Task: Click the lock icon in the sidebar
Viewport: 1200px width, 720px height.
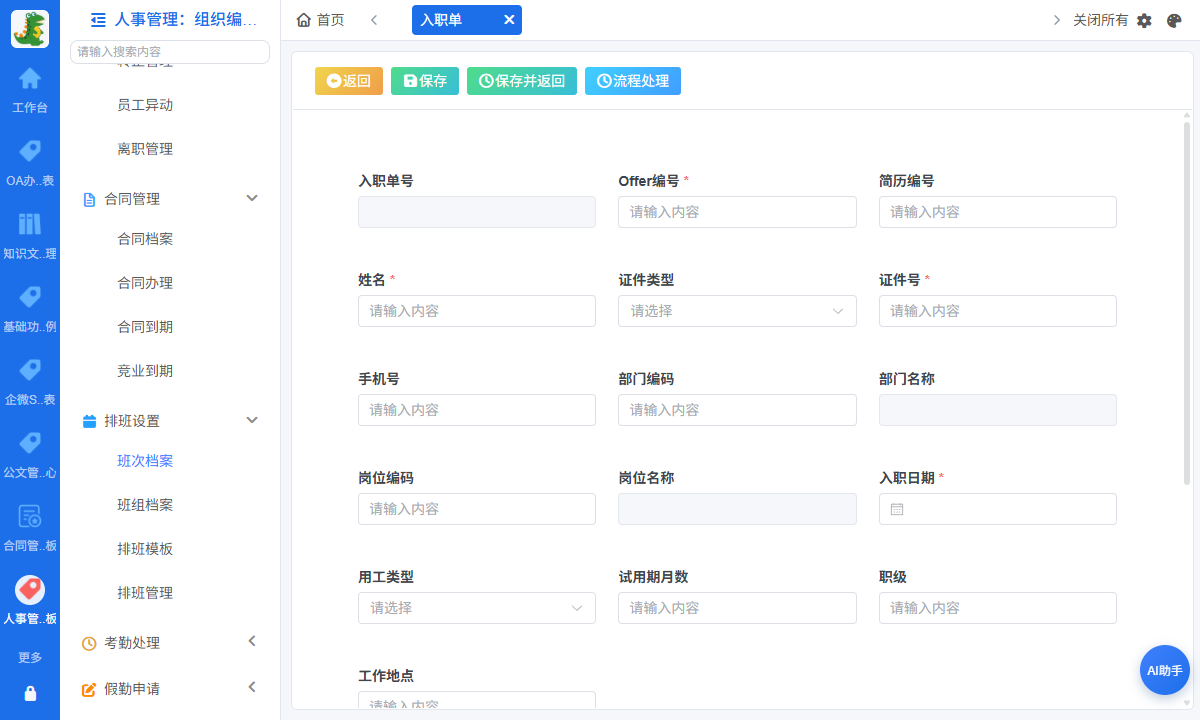Action: [x=30, y=693]
